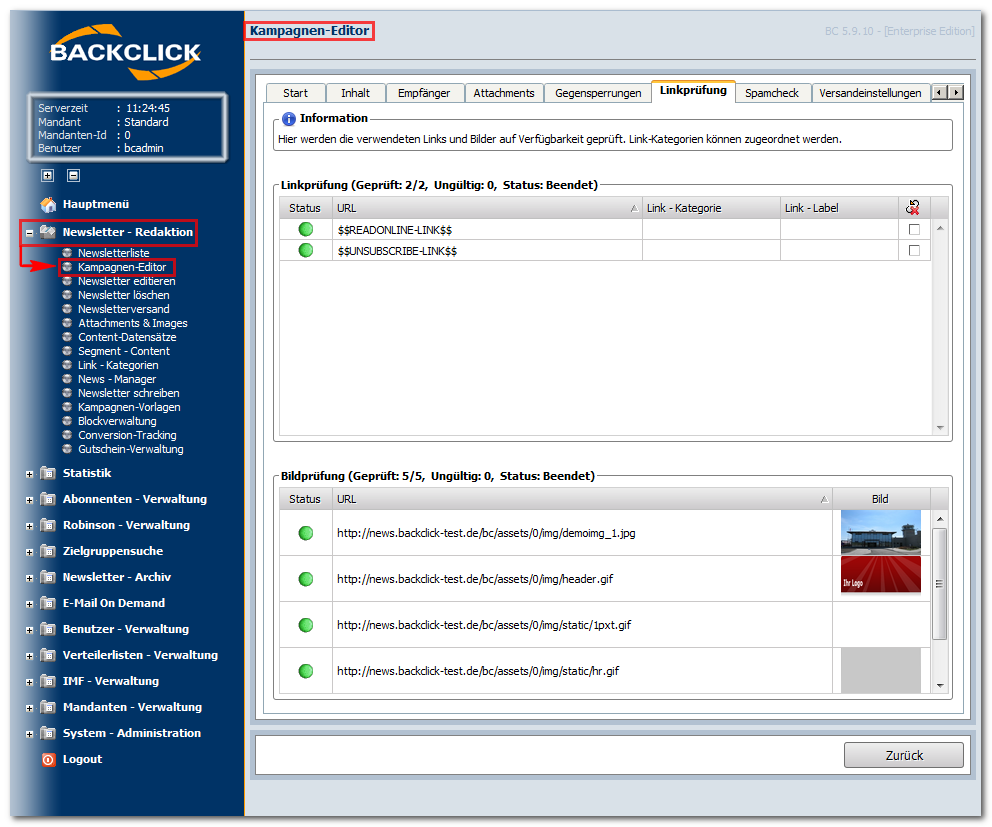Click the expand-all plus icon under server info
Screen dimensions: 992x827
coord(47,175)
